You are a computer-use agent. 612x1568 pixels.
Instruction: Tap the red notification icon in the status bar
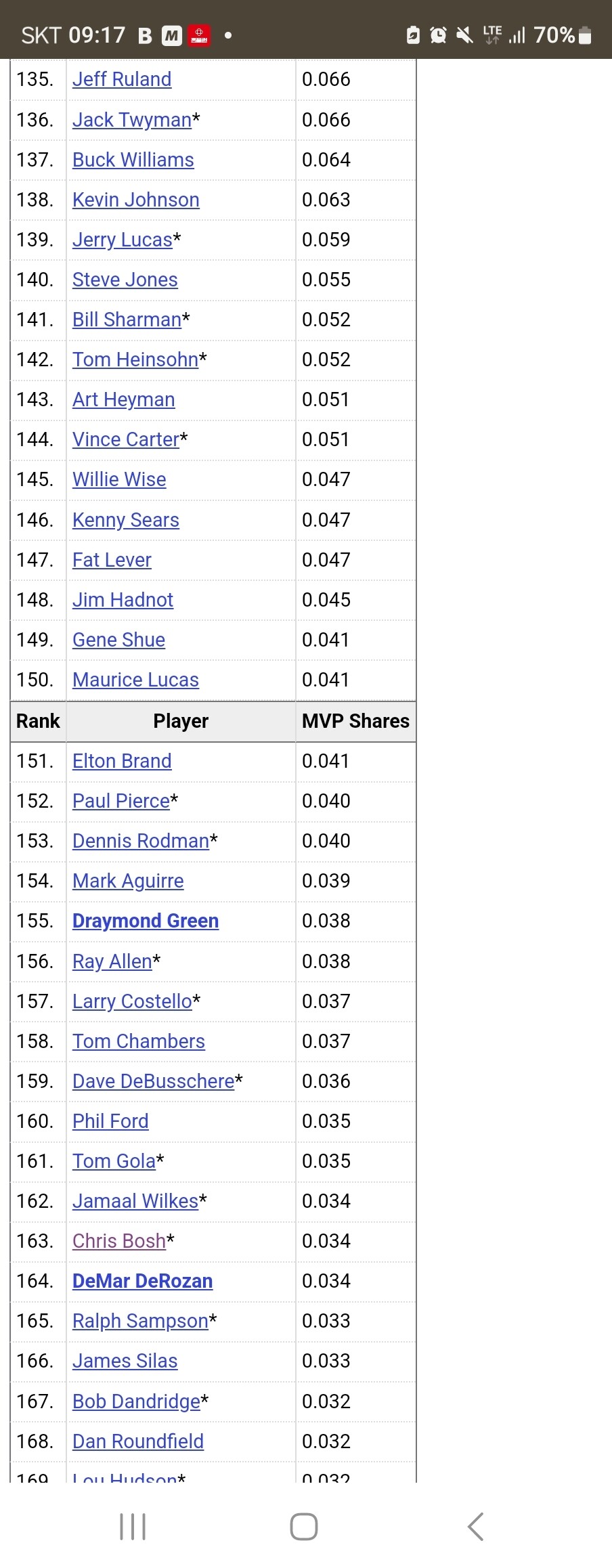[199, 35]
